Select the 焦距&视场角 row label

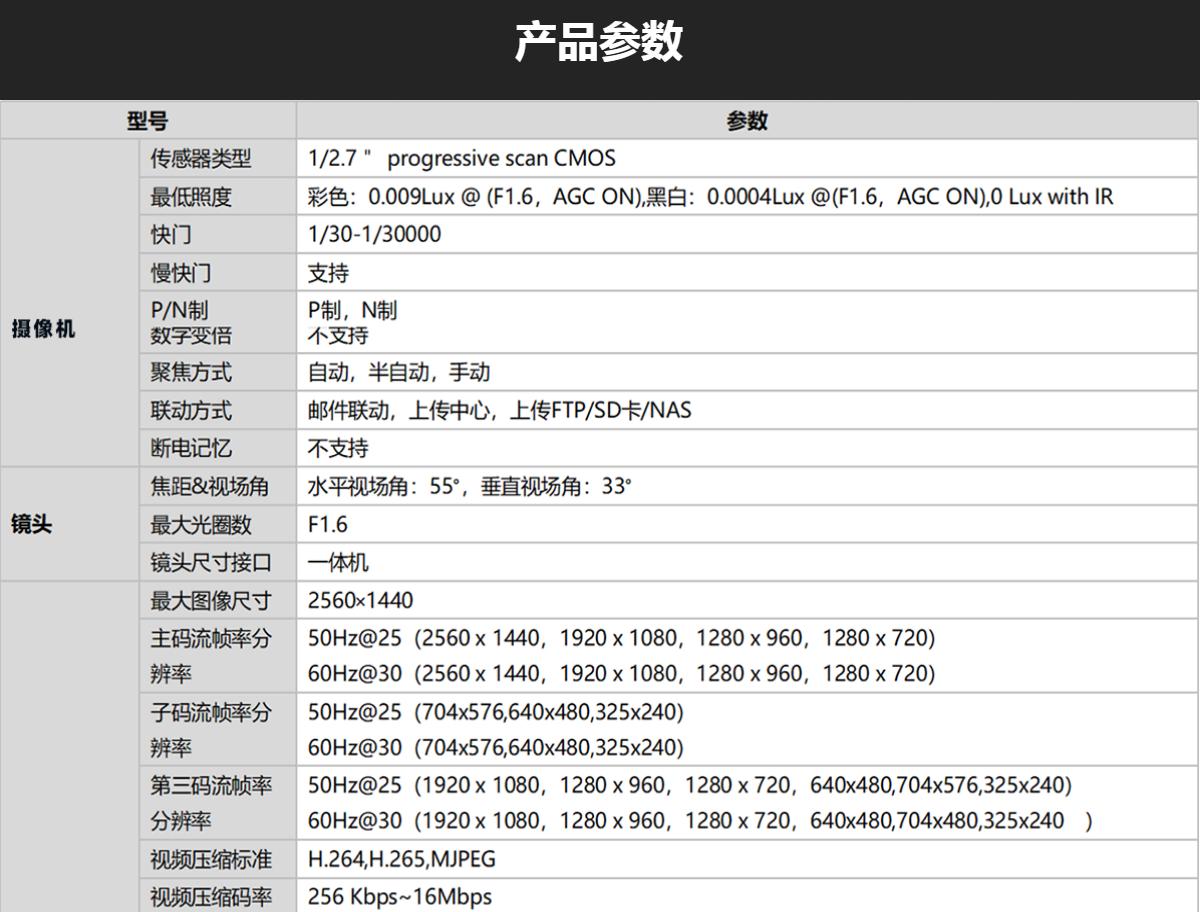210,486
